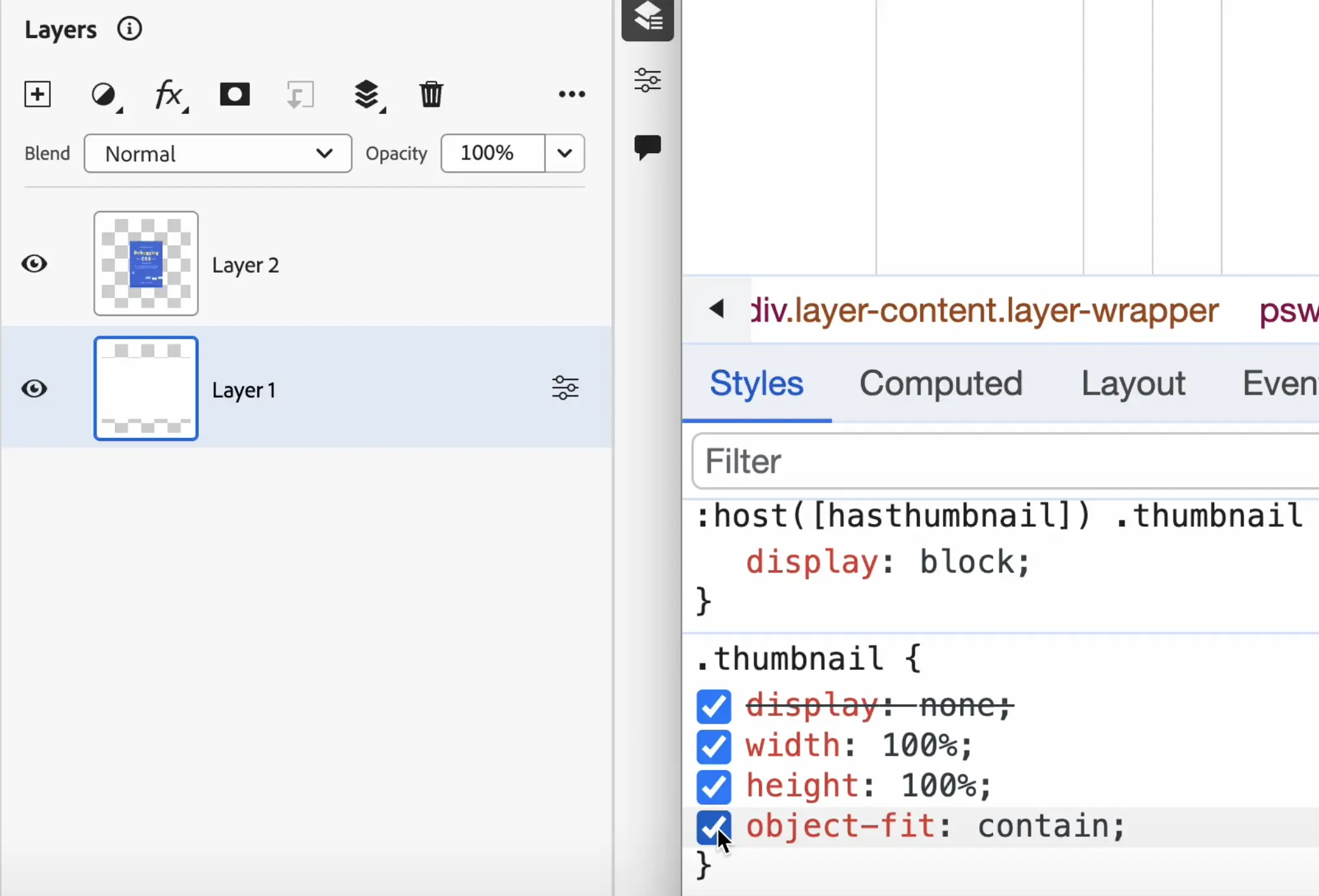Open the Comments sidebar icon

(647, 147)
